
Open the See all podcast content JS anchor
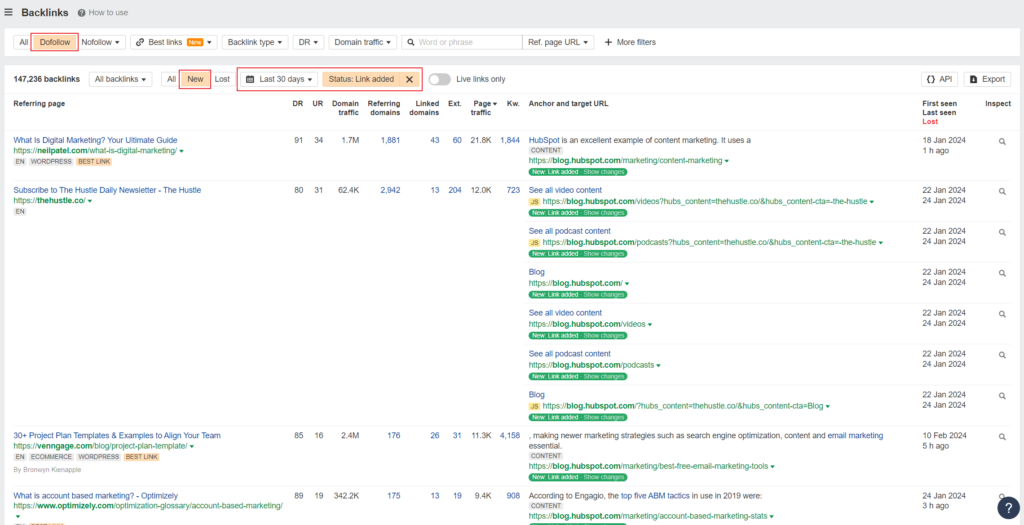[x=569, y=231]
